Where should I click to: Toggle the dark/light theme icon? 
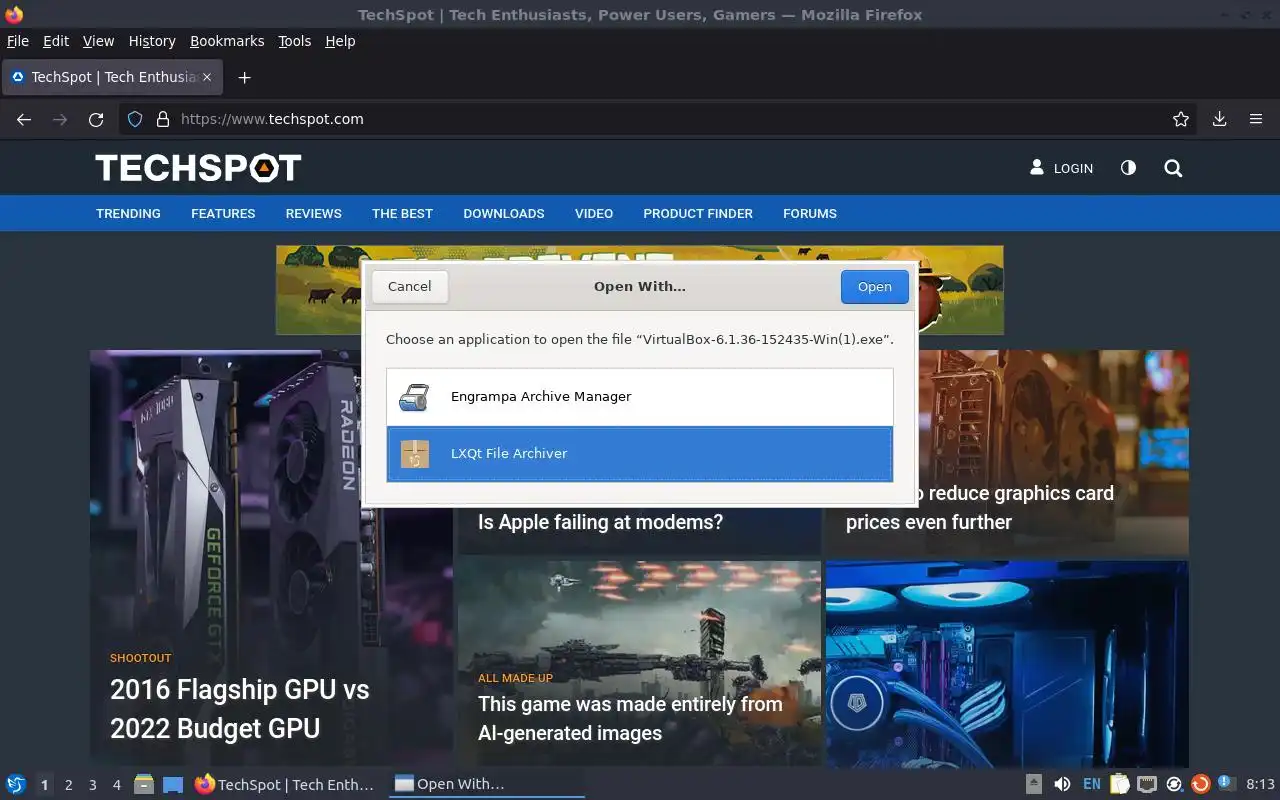coord(1128,168)
